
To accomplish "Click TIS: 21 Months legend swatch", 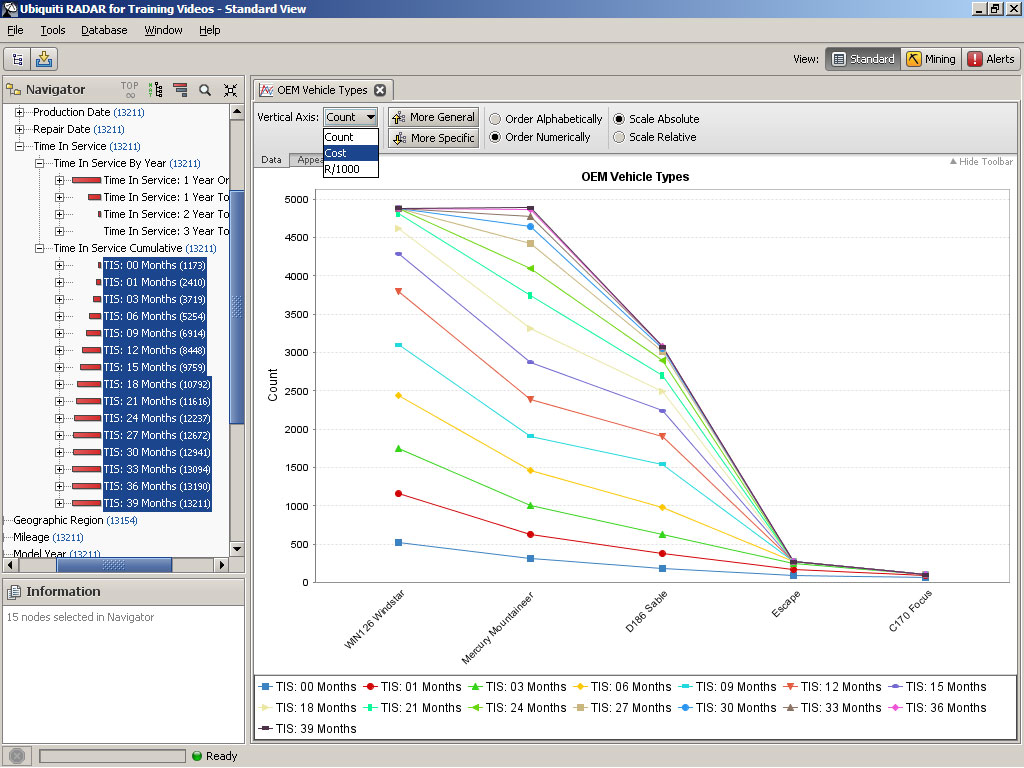I will tap(370, 708).
